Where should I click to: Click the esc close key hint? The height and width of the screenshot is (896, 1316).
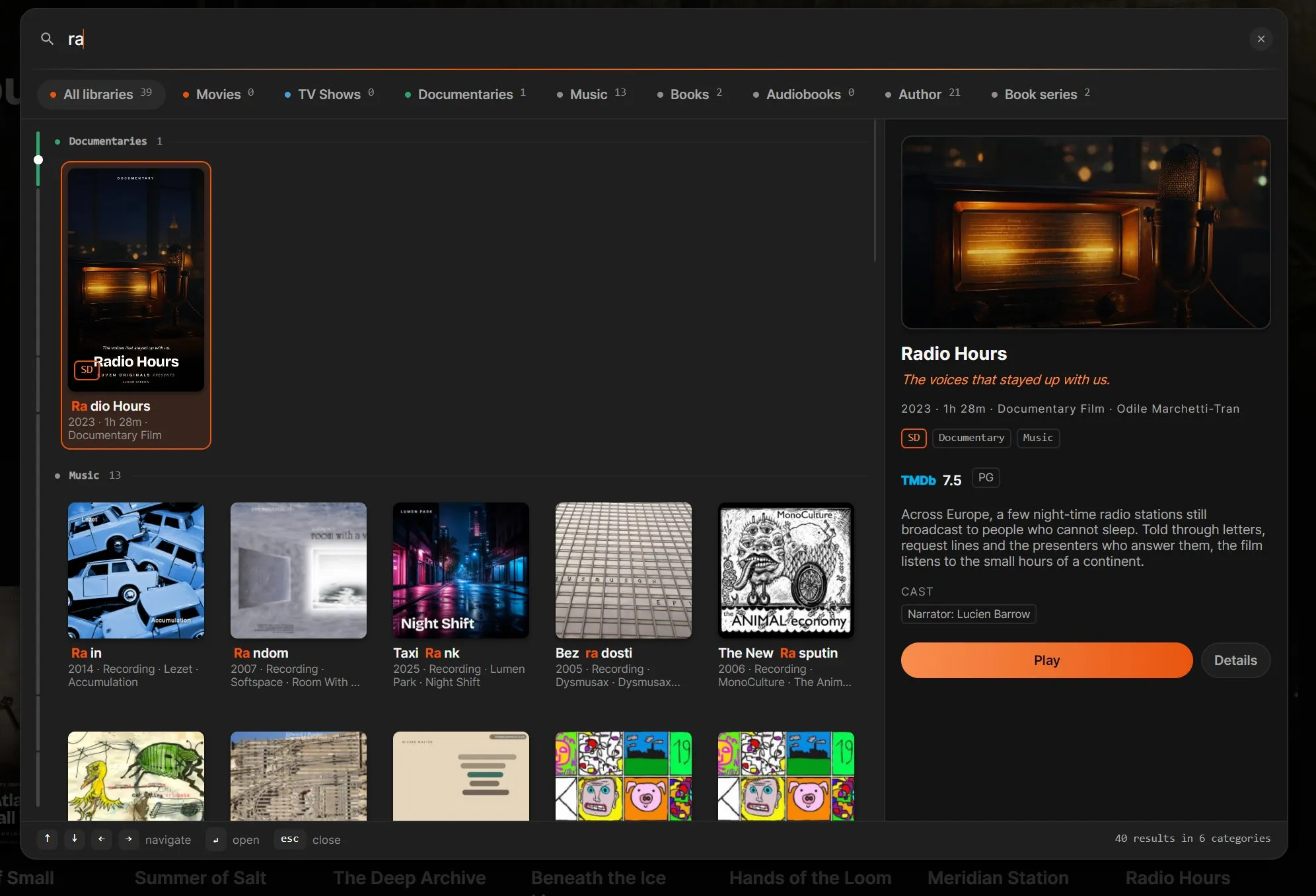click(x=290, y=839)
